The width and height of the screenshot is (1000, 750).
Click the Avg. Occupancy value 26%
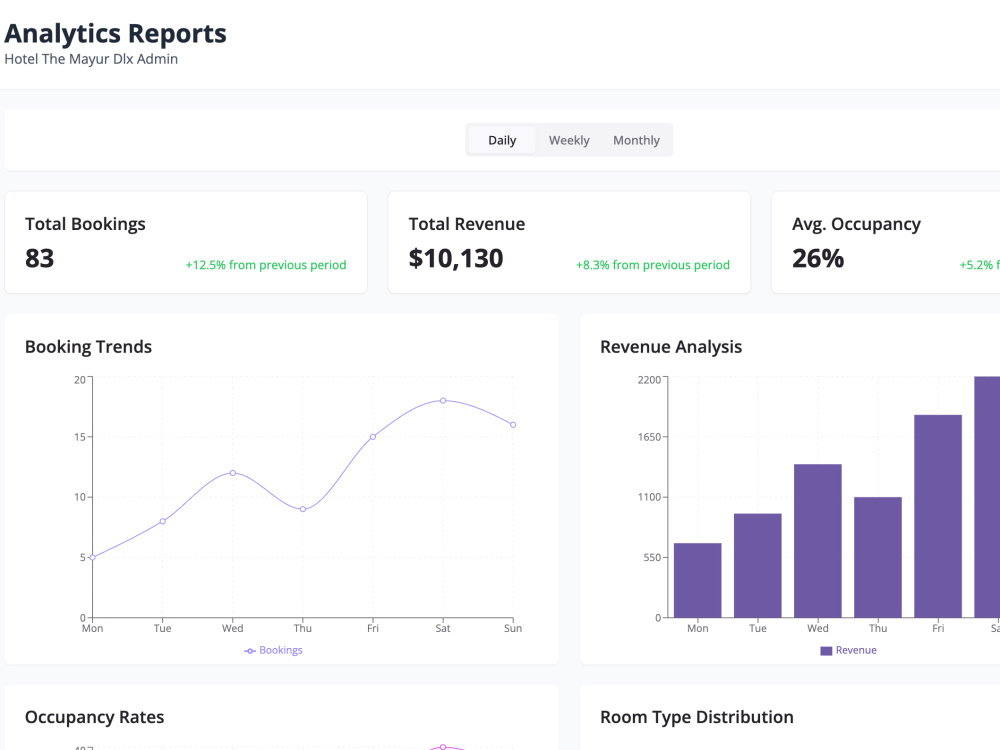[x=818, y=258]
